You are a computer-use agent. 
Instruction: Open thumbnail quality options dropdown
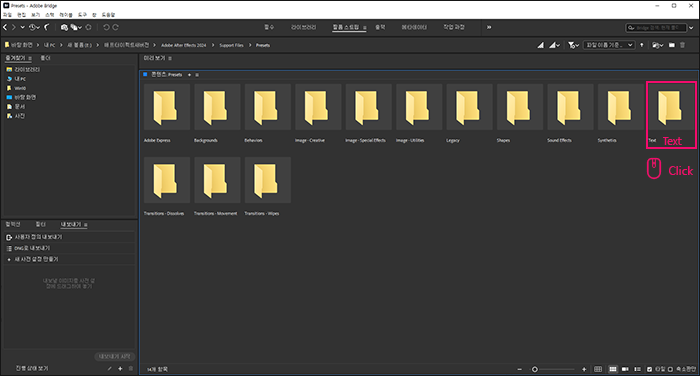point(555,45)
